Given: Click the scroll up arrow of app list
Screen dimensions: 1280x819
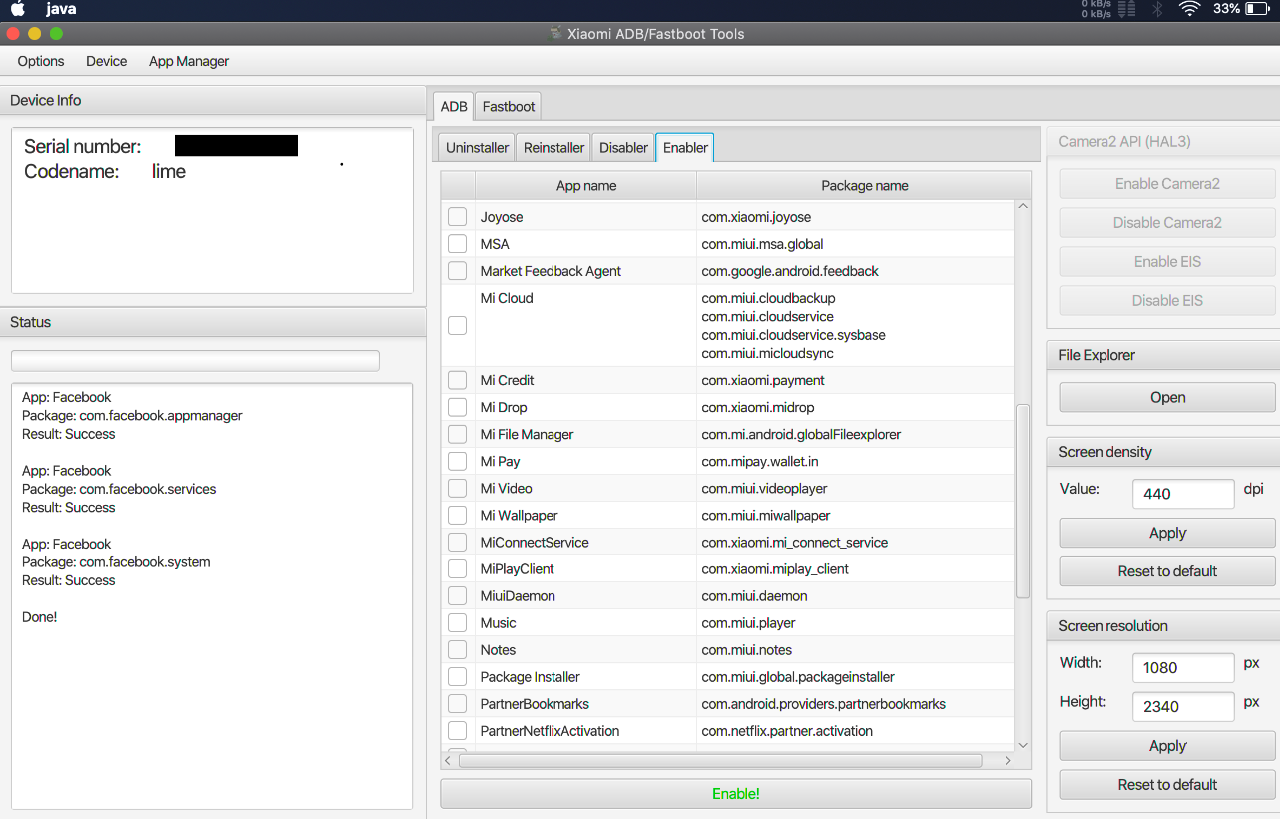Looking at the screenshot, I should click(1022, 207).
